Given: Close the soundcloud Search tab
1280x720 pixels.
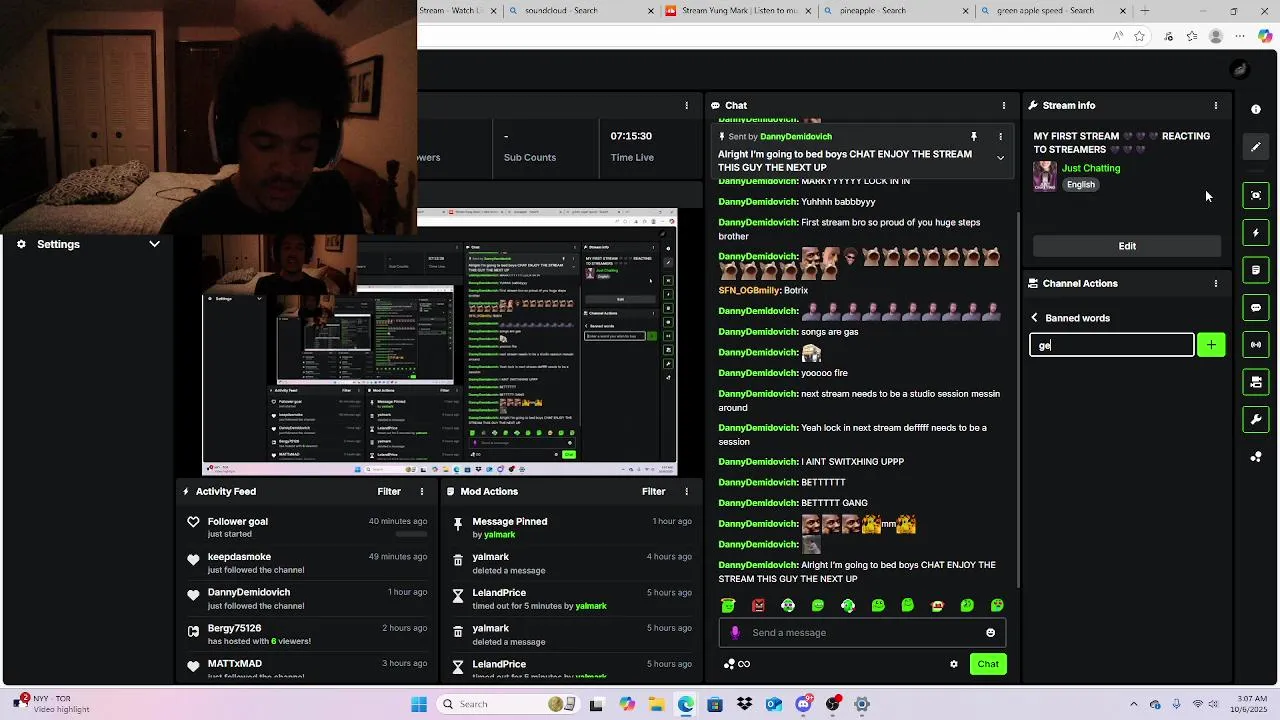Looking at the screenshot, I should [x=651, y=11].
